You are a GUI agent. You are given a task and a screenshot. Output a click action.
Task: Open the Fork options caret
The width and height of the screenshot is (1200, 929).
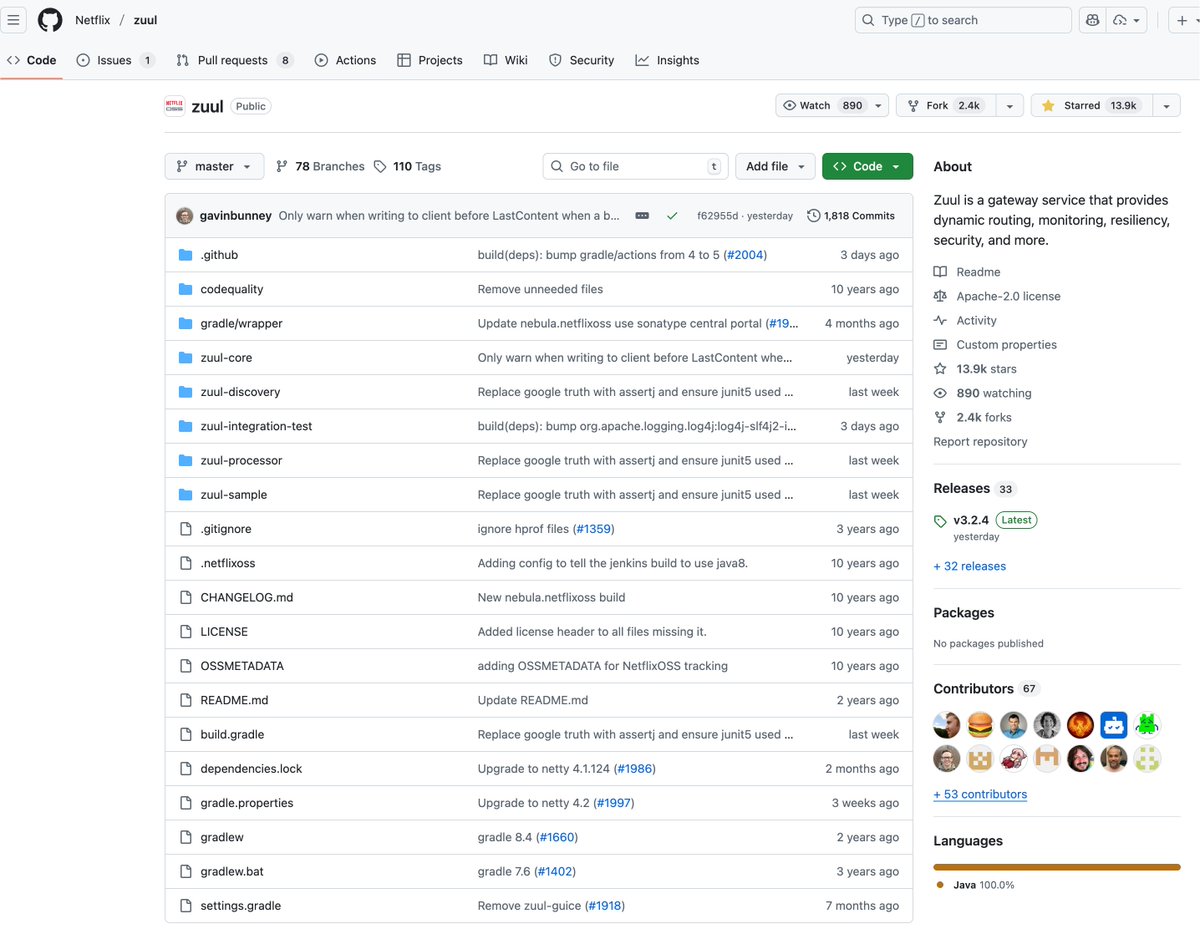tap(1009, 106)
